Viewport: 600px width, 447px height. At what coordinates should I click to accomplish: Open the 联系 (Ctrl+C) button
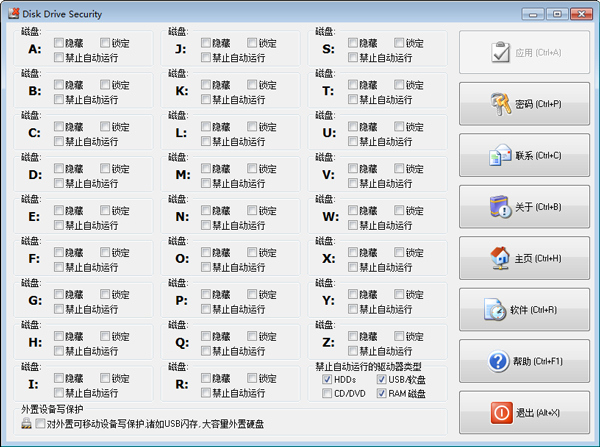tap(524, 155)
